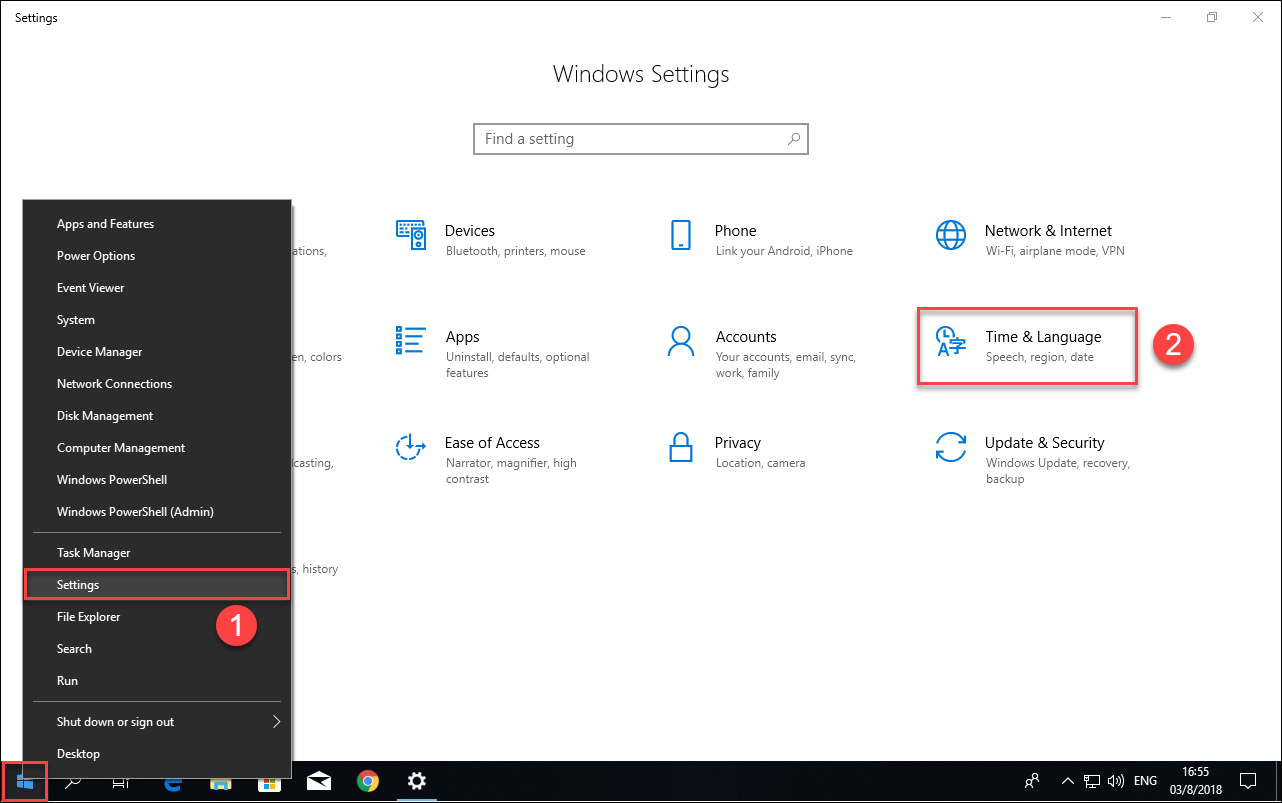
Task: Open the Accounts category title
Action: click(x=746, y=337)
